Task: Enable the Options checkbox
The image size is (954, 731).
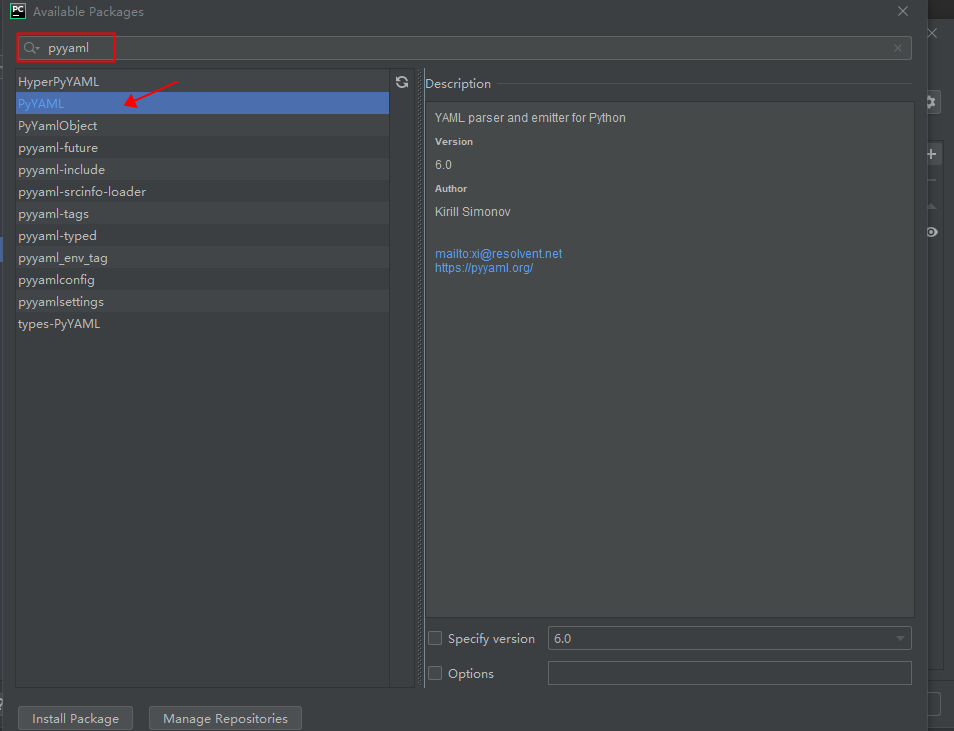Action: tap(435, 673)
